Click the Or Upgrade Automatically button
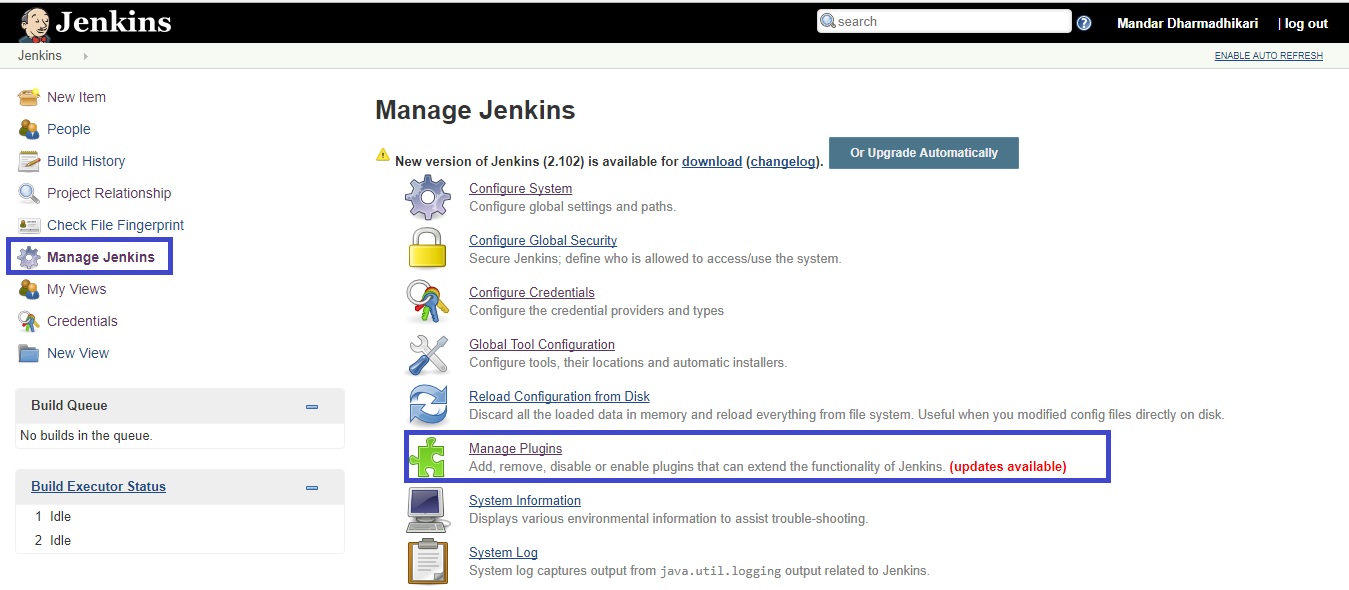Screen dimensions: 1349x590 pos(924,153)
